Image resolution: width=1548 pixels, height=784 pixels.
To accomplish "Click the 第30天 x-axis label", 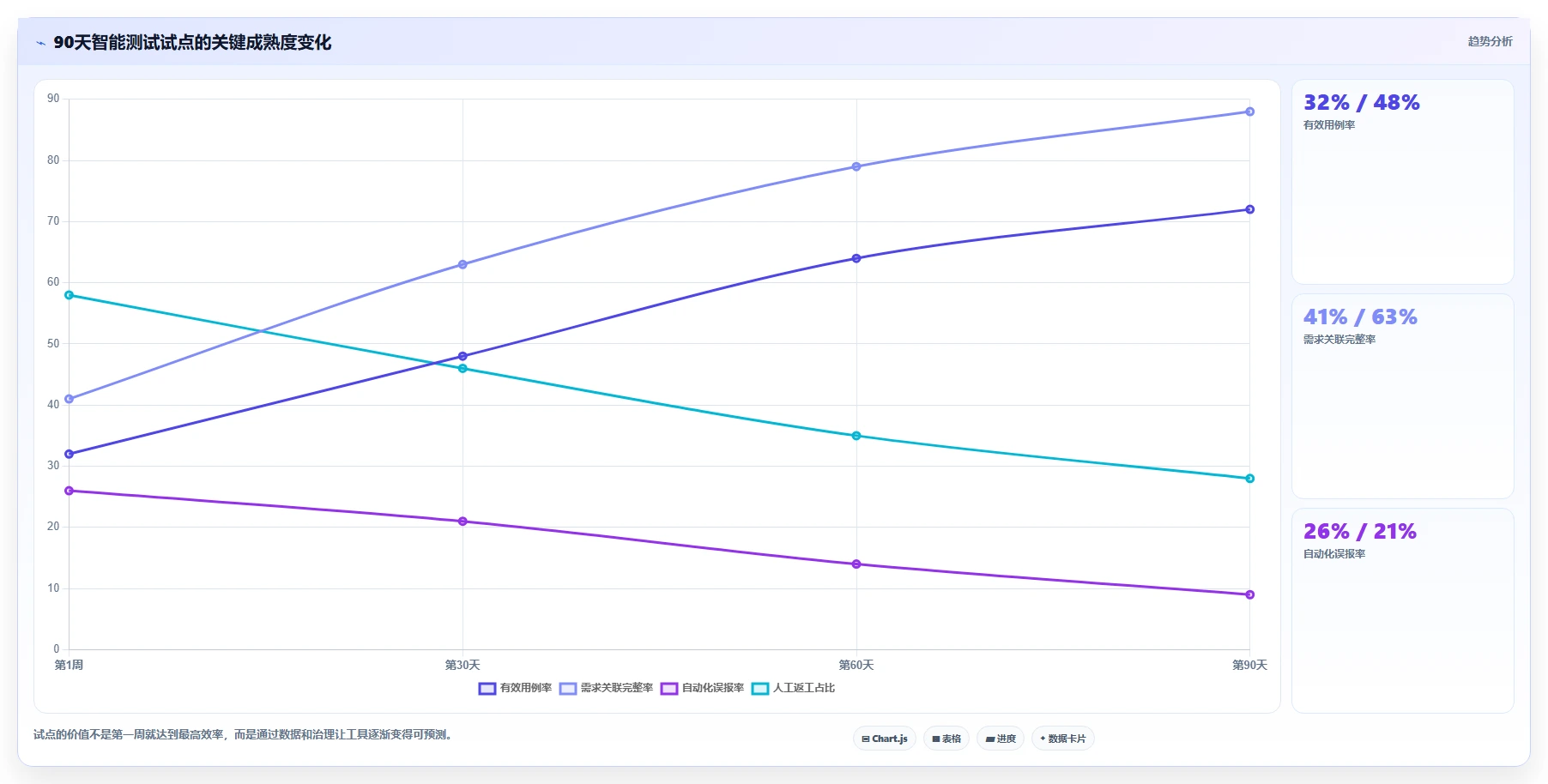I will pyautogui.click(x=463, y=666).
